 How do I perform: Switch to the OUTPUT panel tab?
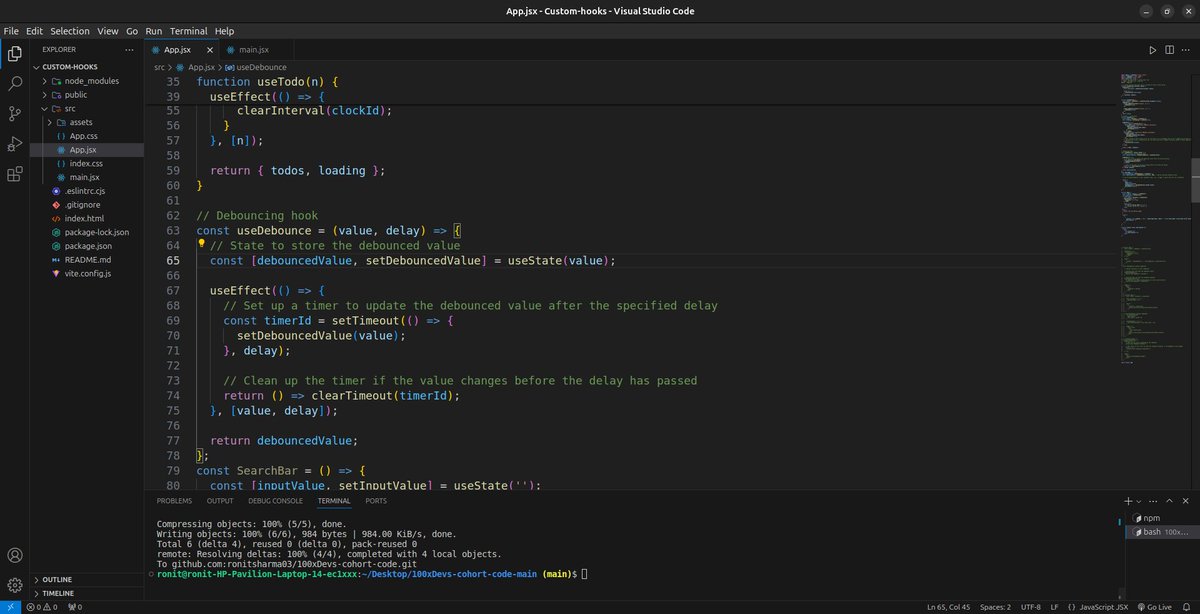click(x=220, y=500)
